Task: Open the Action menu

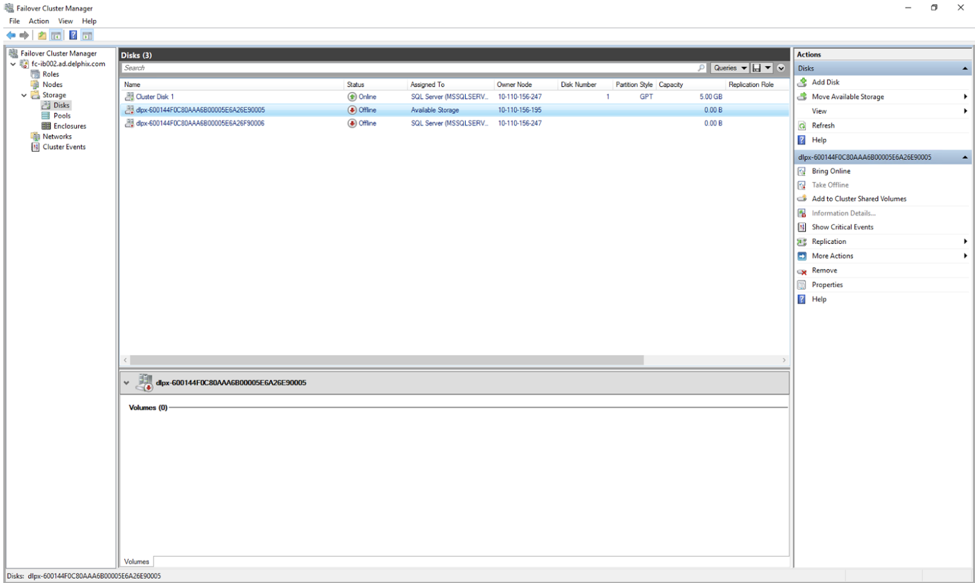Action: [39, 21]
